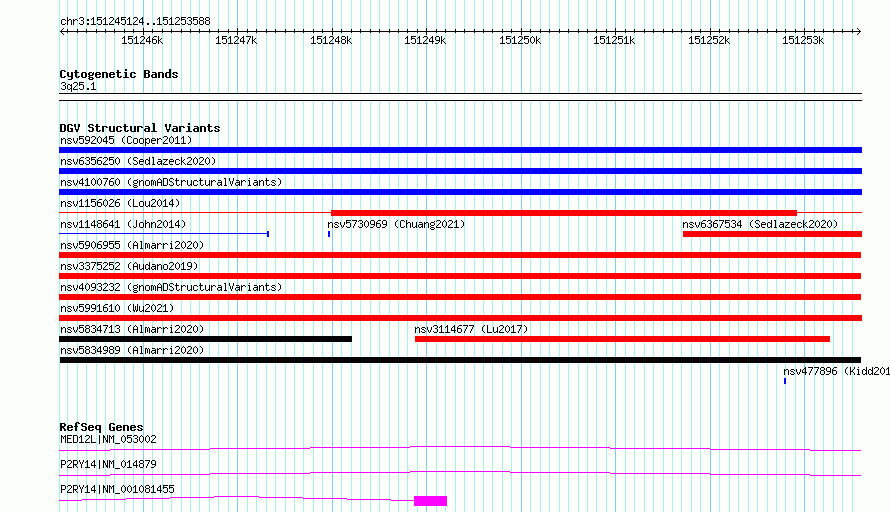The height and width of the screenshot is (512, 890).
Task: Click the nsv5834713 (Almarri2020) variant label
Action: tap(132, 329)
